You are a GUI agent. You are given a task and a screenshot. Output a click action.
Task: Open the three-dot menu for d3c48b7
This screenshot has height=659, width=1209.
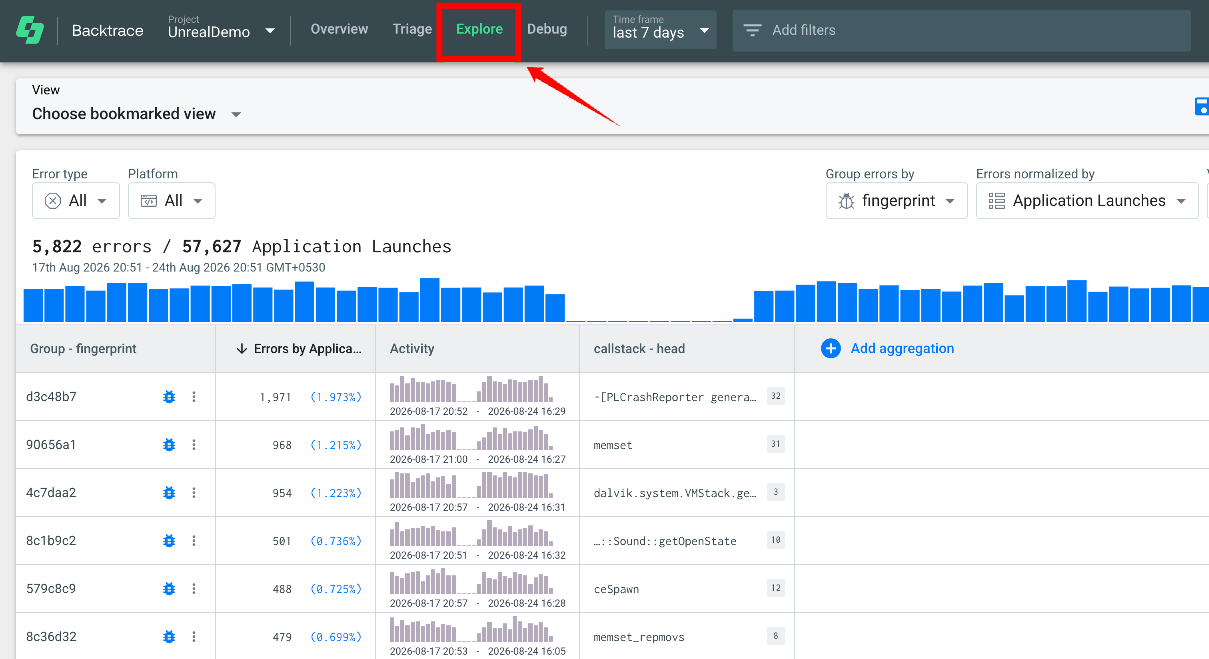(194, 397)
